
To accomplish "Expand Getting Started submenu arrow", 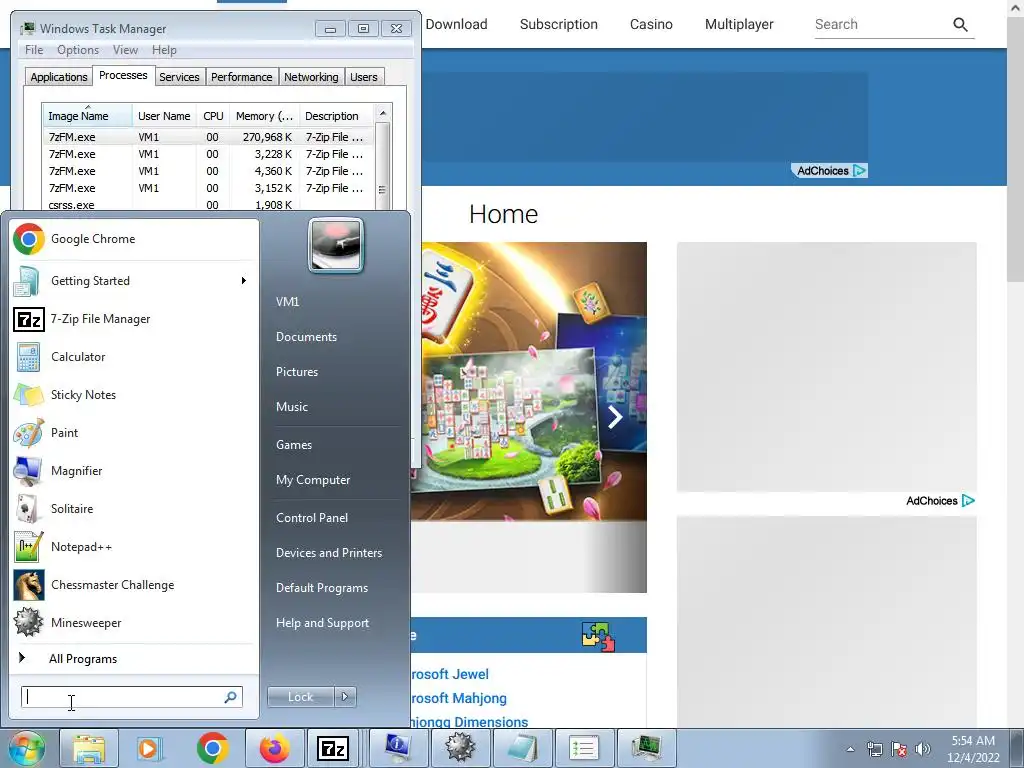I will 244,281.
